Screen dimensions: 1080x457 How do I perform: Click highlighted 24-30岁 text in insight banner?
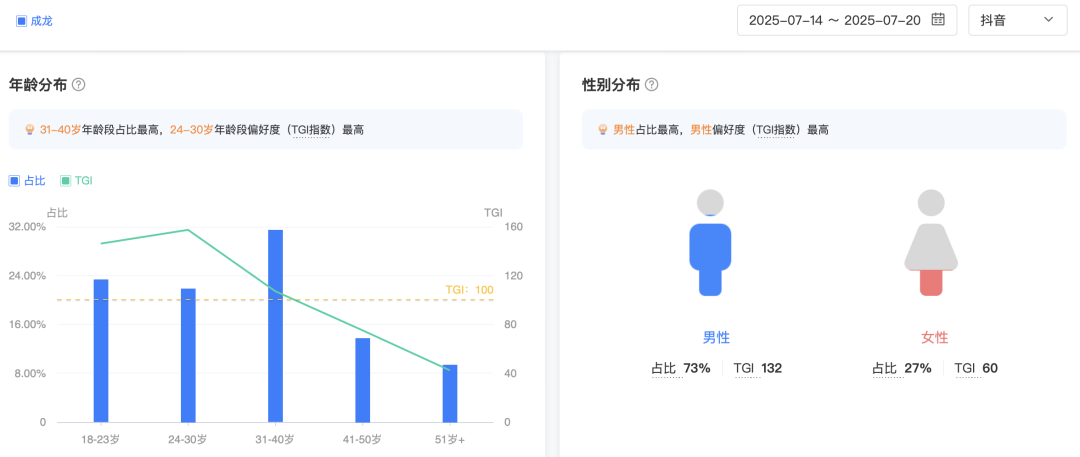tap(189, 129)
